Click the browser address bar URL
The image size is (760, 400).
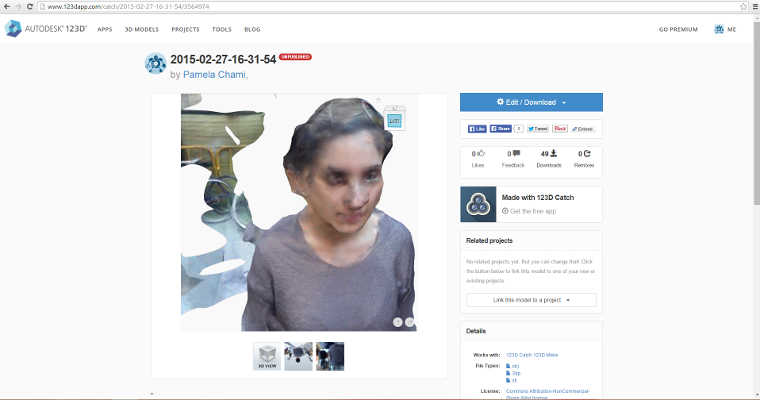[x=128, y=7]
